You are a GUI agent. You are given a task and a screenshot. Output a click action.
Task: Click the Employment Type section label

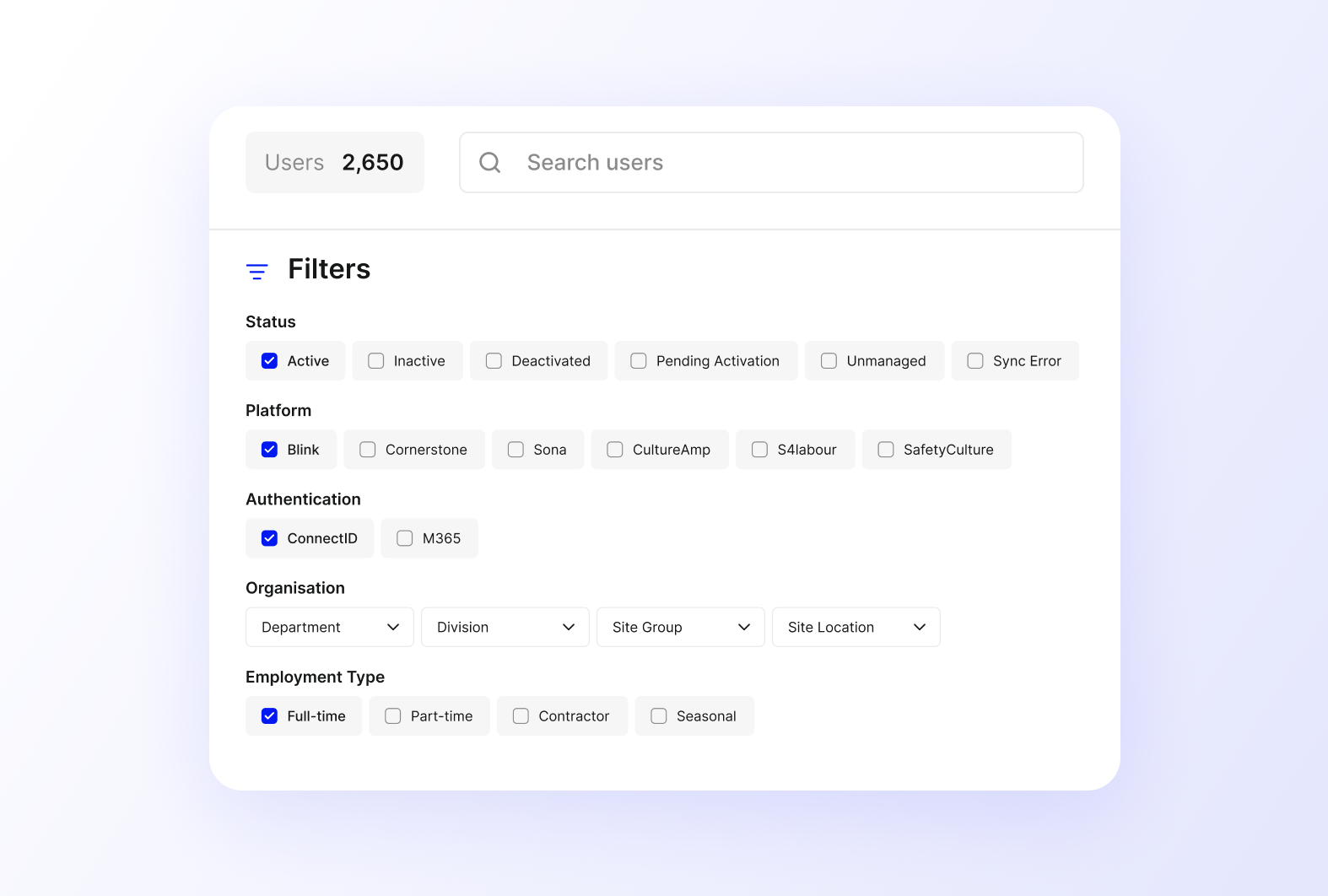point(315,677)
